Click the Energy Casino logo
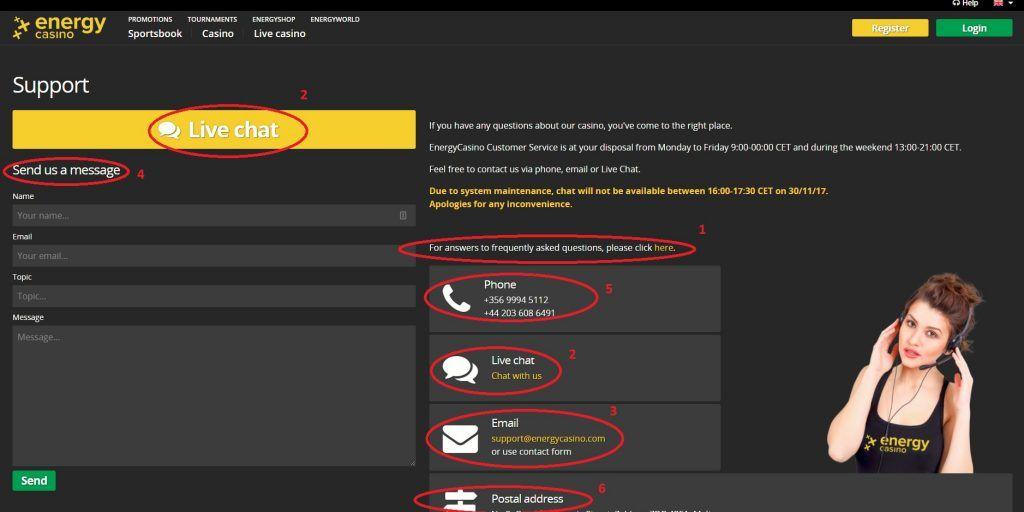The image size is (1024, 512). [59, 27]
